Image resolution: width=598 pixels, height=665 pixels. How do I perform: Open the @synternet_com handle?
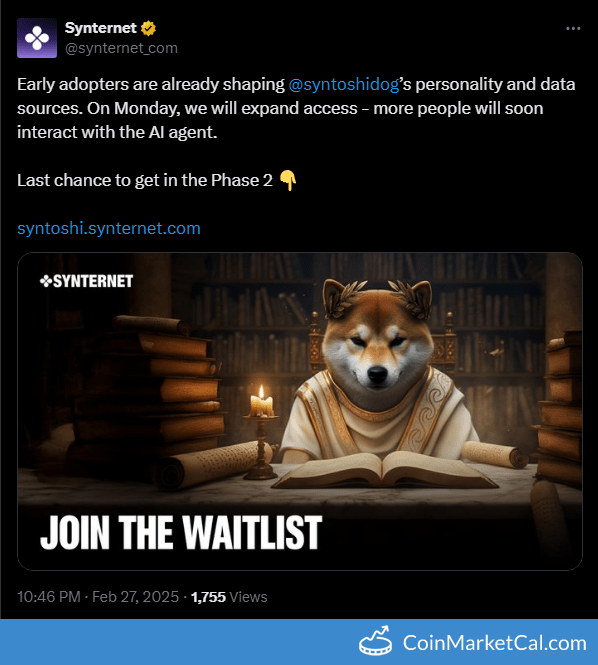point(121,48)
